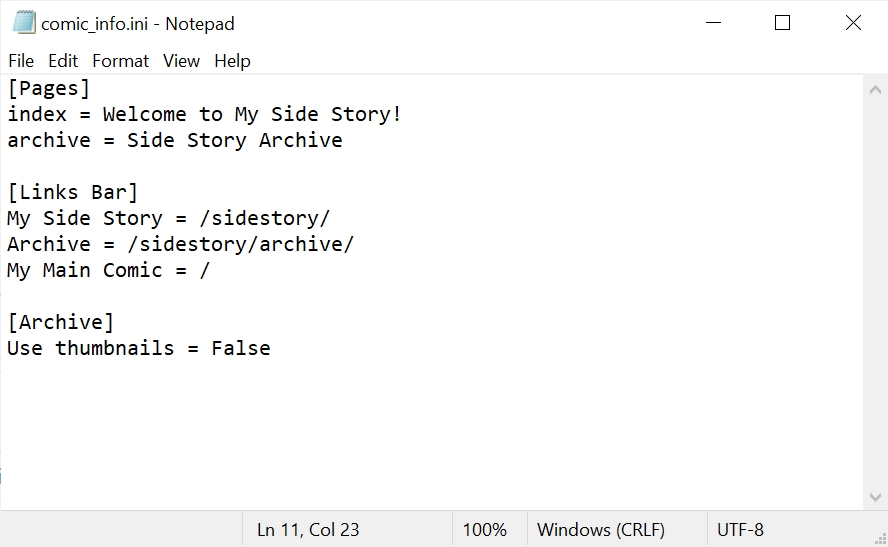The width and height of the screenshot is (888, 547).
Task: Click the vertical scrollbar track
Action: coord(875,300)
